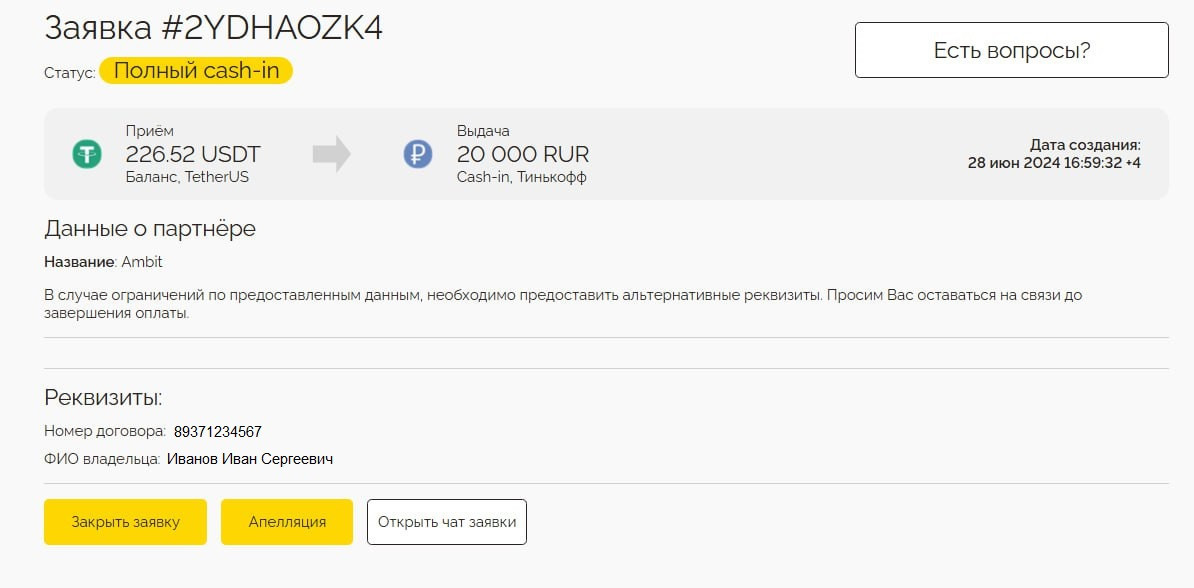Click the "Данные о партнёре" section heading

click(150, 228)
